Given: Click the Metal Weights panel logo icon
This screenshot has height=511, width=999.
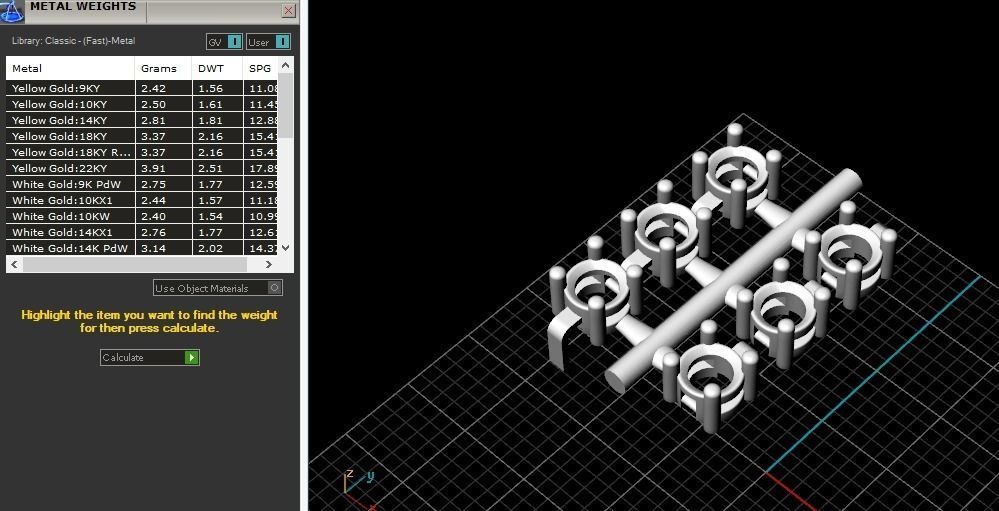Looking at the screenshot, I should point(11,11).
